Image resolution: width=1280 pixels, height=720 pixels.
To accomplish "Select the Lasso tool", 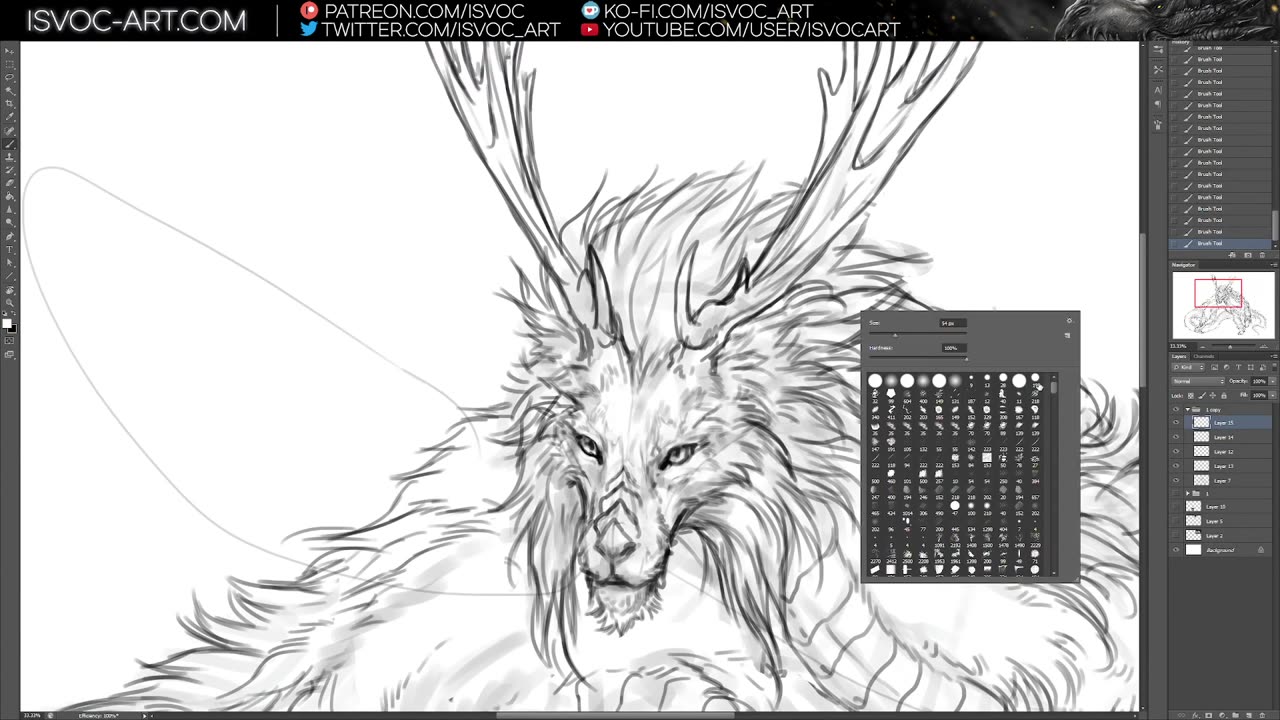I will pyautogui.click(x=10, y=77).
